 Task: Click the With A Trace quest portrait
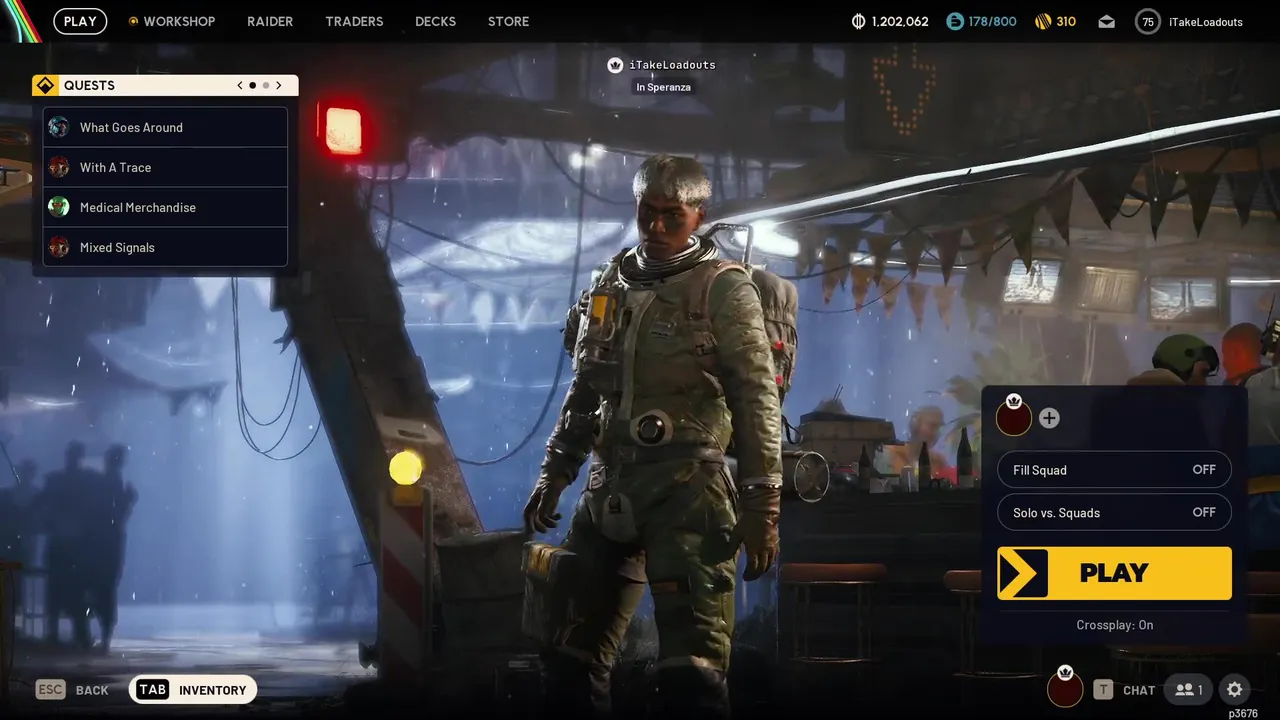59,167
